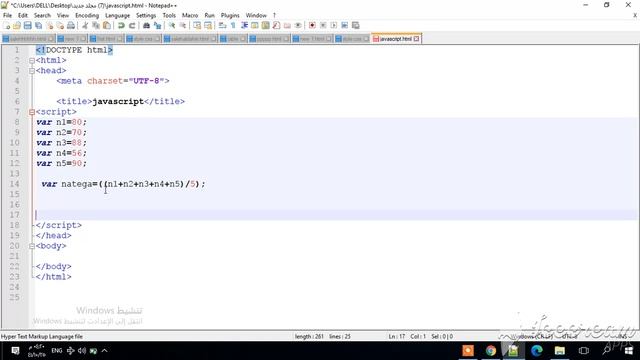
Task: Run macro multiple times icon
Action: [344, 25]
